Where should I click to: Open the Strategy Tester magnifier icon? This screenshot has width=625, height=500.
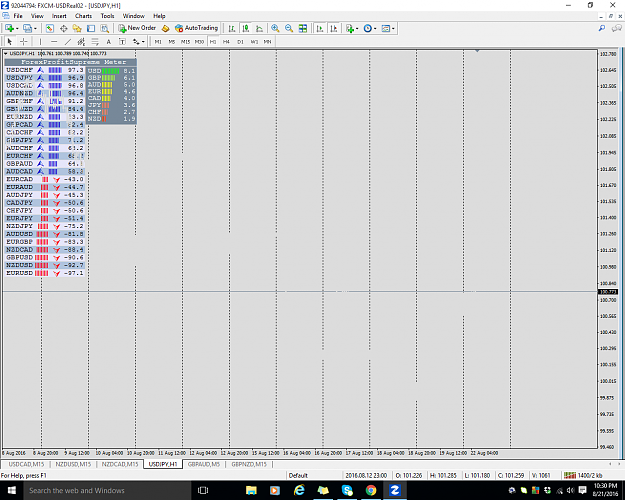point(104,28)
